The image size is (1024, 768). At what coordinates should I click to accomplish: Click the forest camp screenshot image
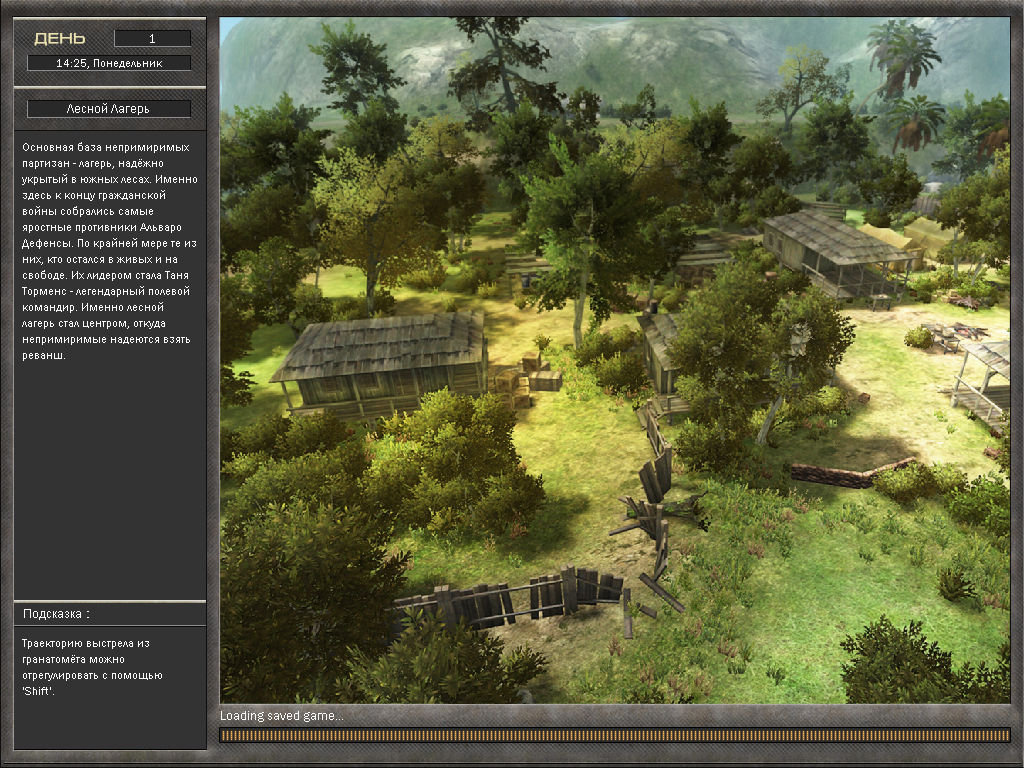(x=615, y=360)
